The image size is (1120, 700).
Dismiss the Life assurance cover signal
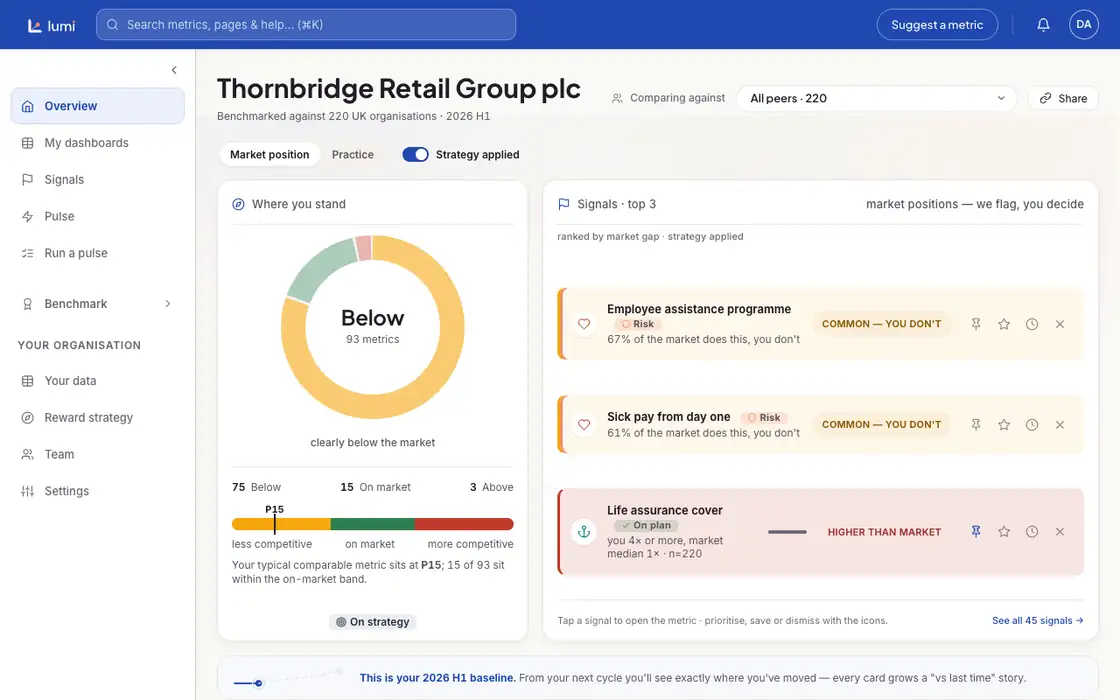1059,531
